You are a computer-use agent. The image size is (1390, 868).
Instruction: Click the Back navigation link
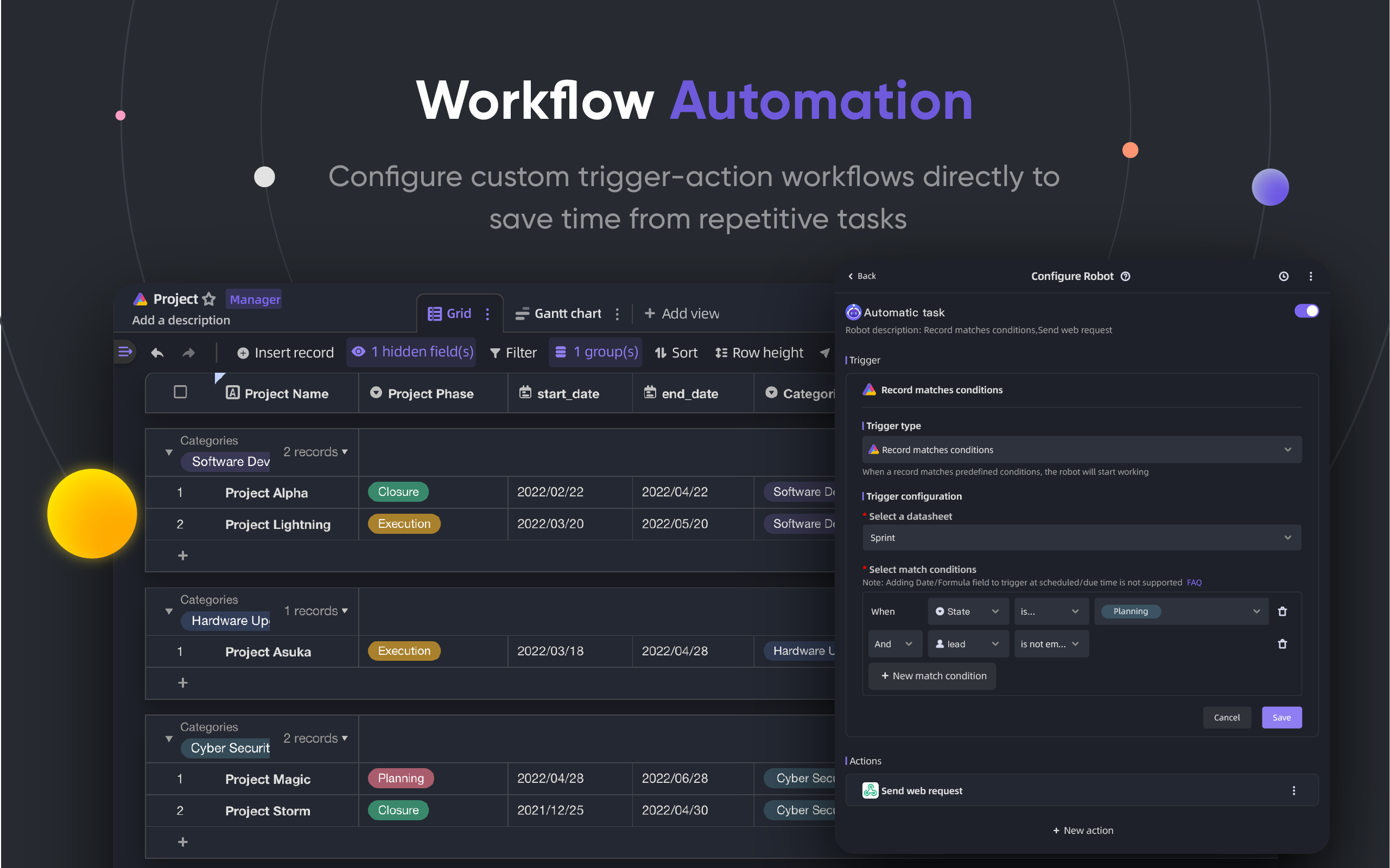point(861,276)
